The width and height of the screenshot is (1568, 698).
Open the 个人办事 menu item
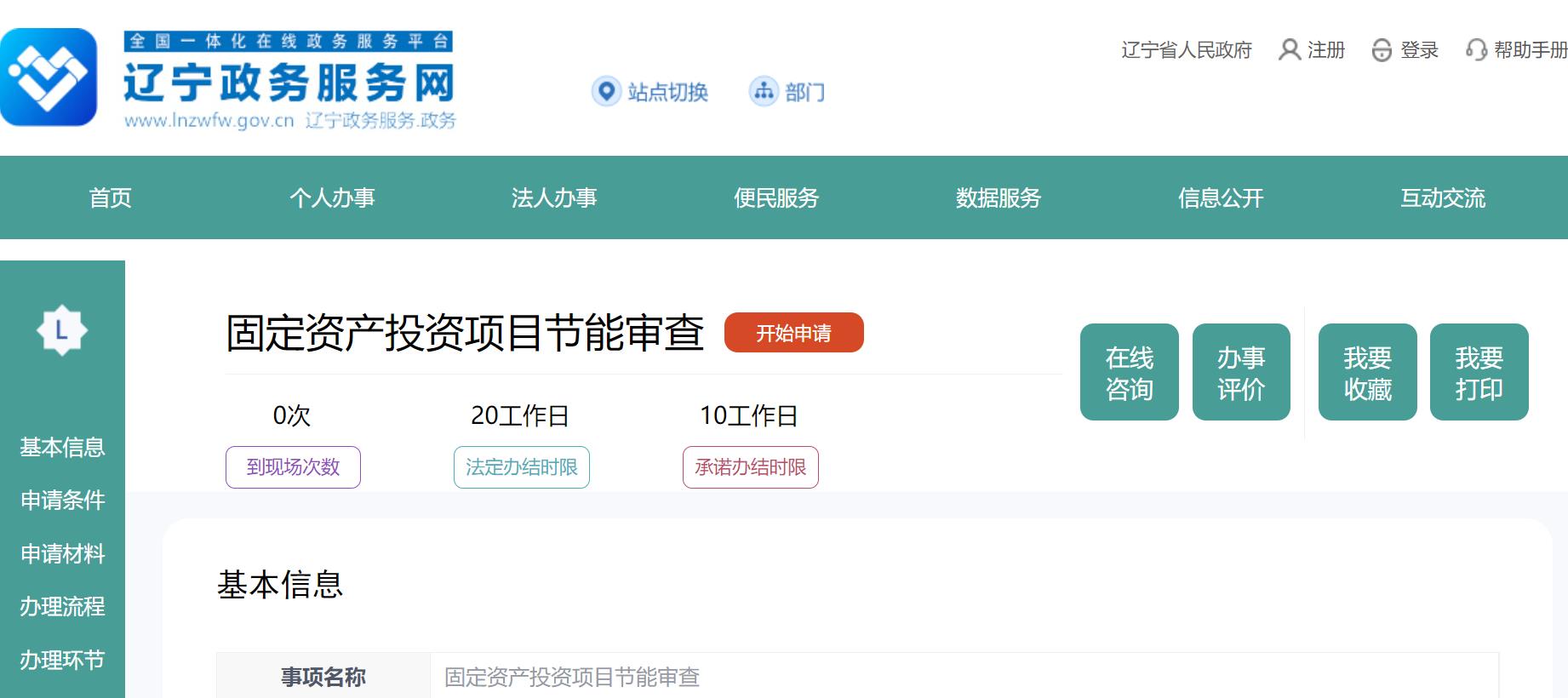point(332,198)
